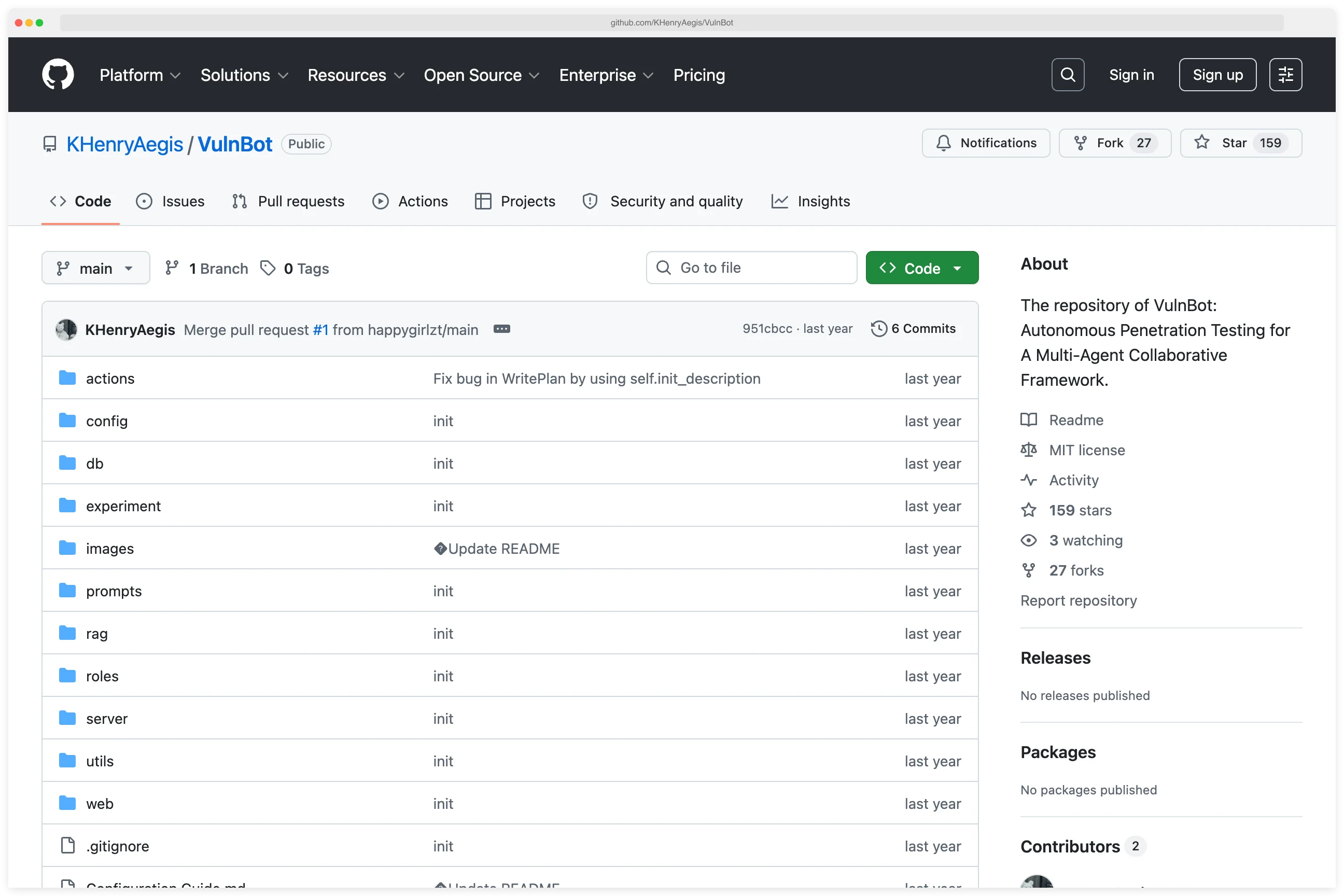This screenshot has height=896, width=1344.
Task: Switch to the Pull requests tab
Action: coord(289,201)
